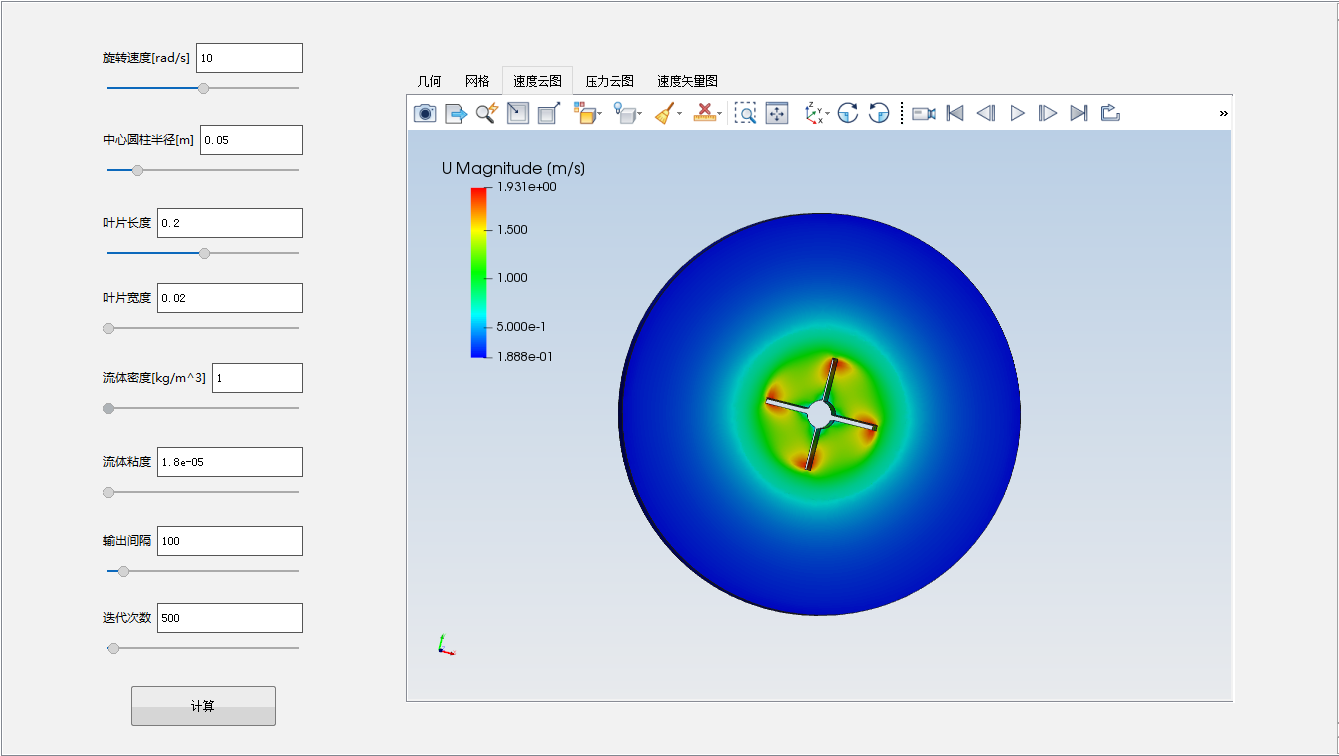
Task: Expand the toolbar overflow chevron »
Action: point(1224,113)
